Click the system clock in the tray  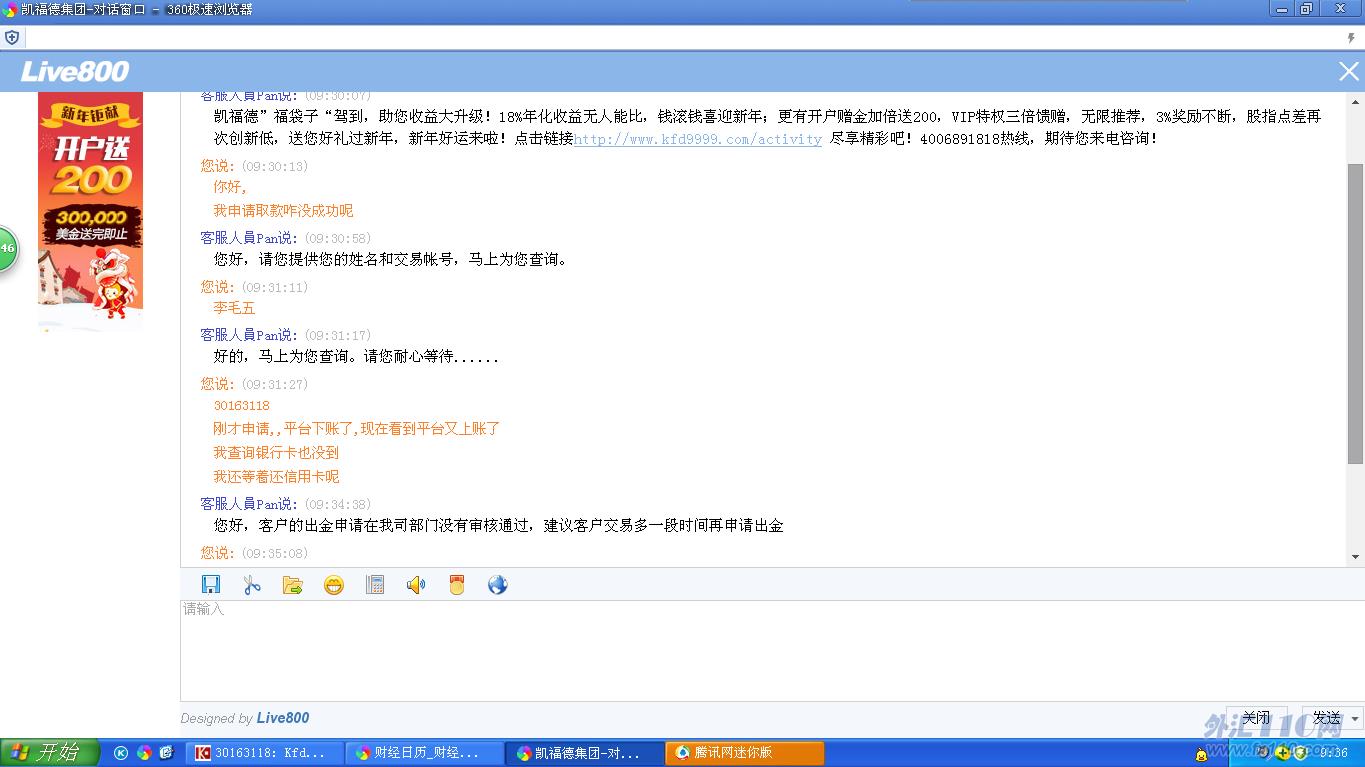(x=1336, y=753)
